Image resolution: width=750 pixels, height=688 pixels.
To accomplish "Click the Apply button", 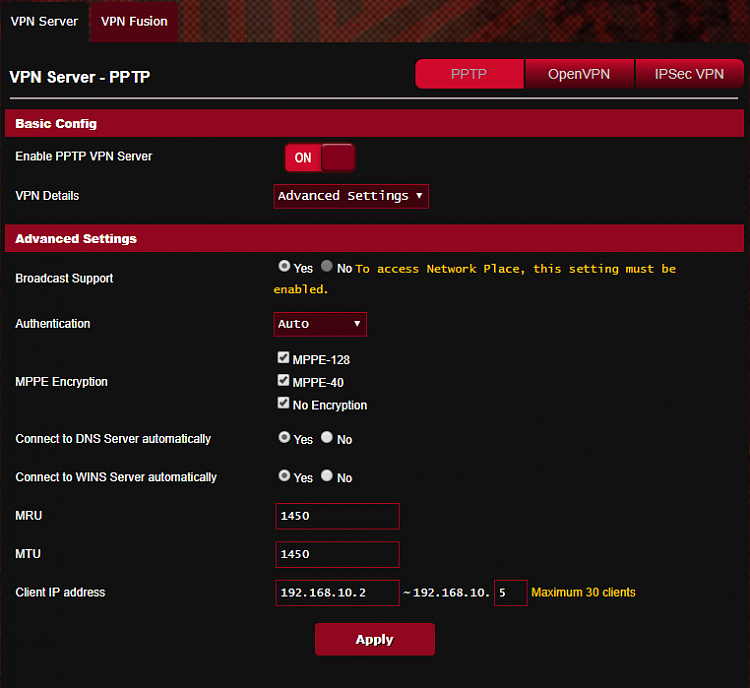I will [x=375, y=639].
